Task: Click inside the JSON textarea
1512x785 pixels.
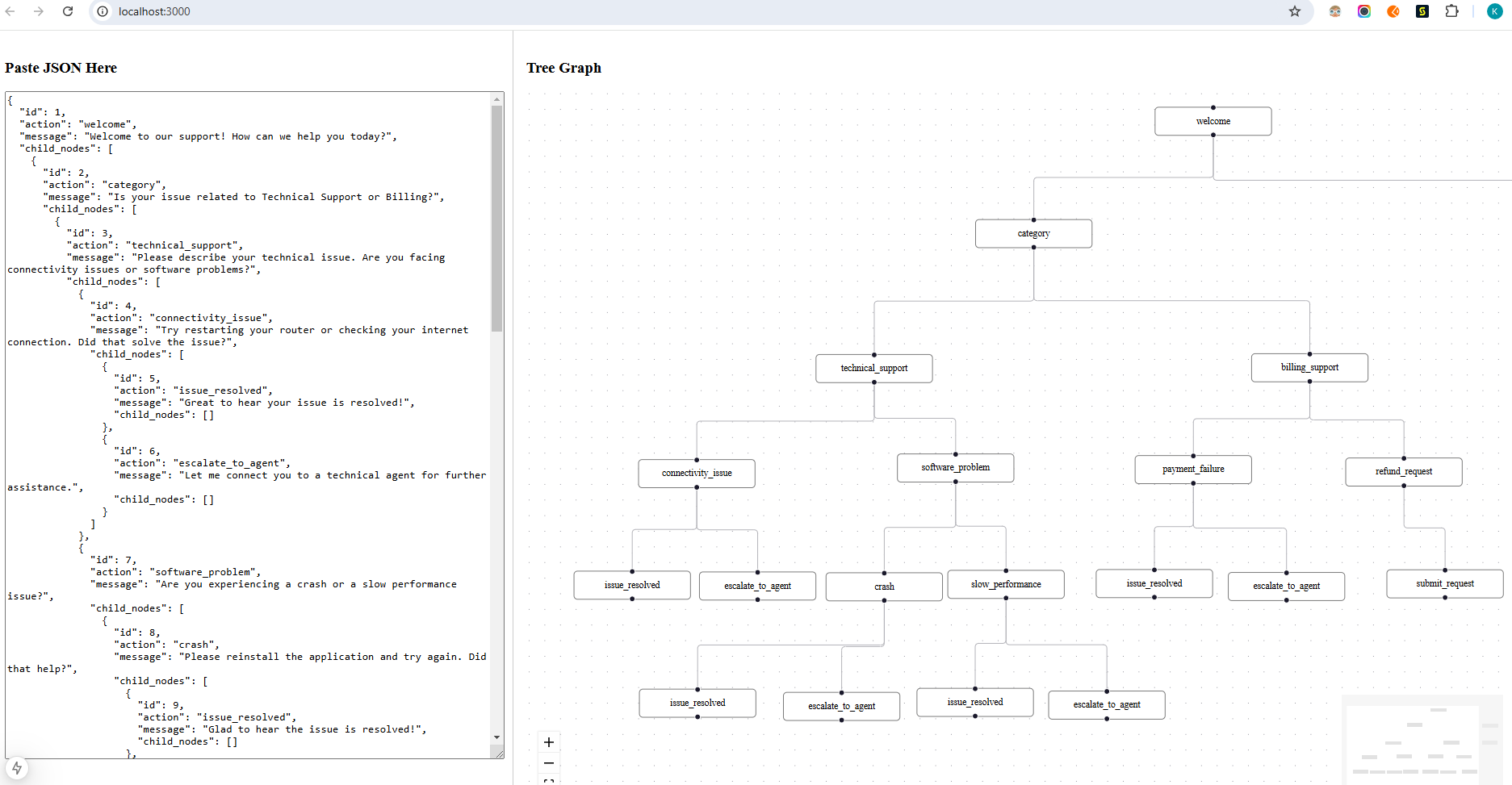Action: [248, 425]
